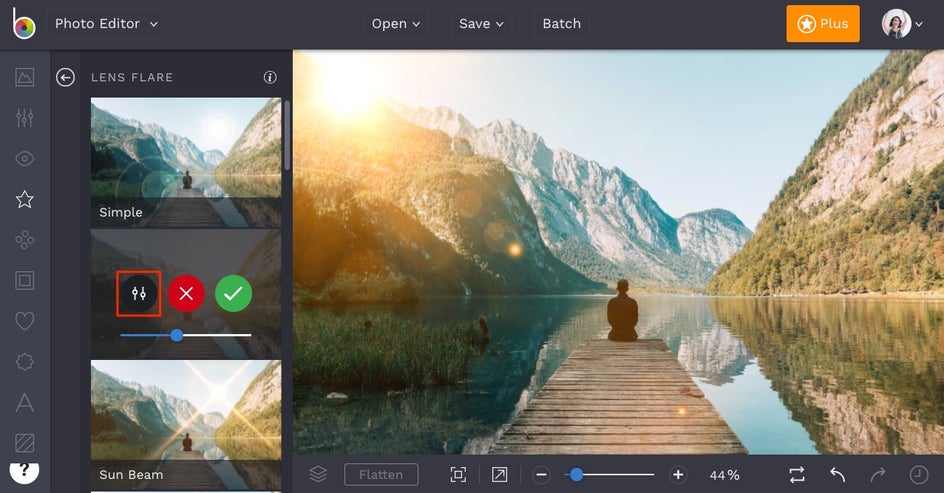Open the Edit sliders sidebar tool

[25, 117]
